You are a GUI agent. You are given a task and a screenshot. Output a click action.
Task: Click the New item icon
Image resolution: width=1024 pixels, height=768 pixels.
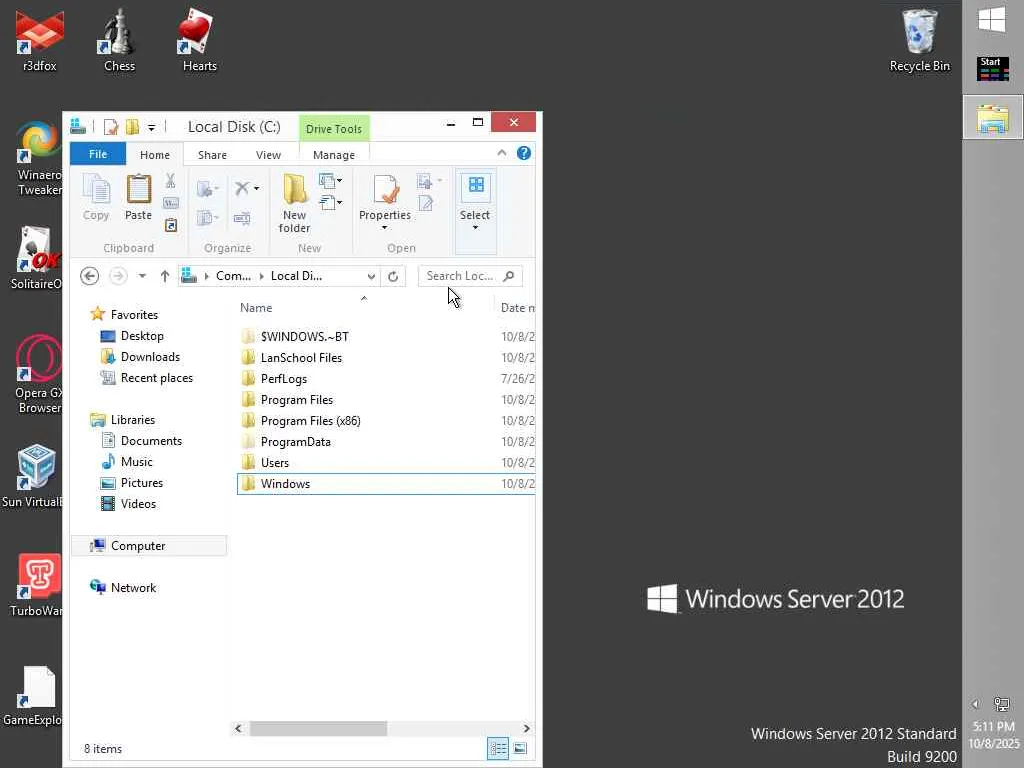[x=327, y=180]
